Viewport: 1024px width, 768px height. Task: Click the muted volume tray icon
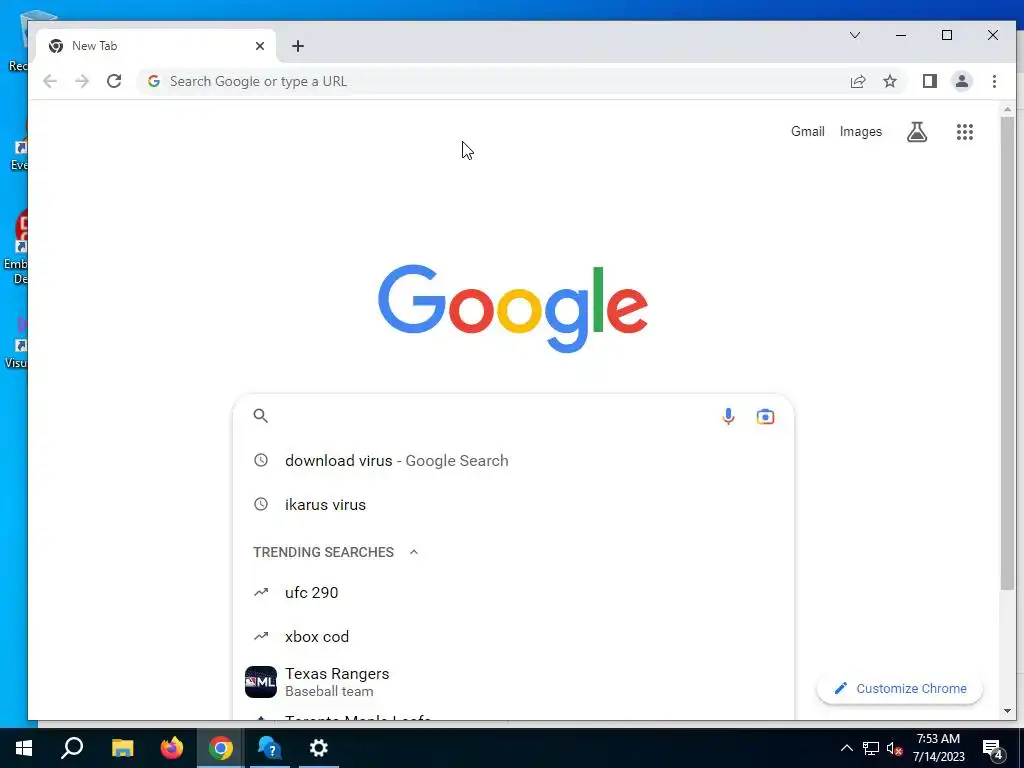895,748
